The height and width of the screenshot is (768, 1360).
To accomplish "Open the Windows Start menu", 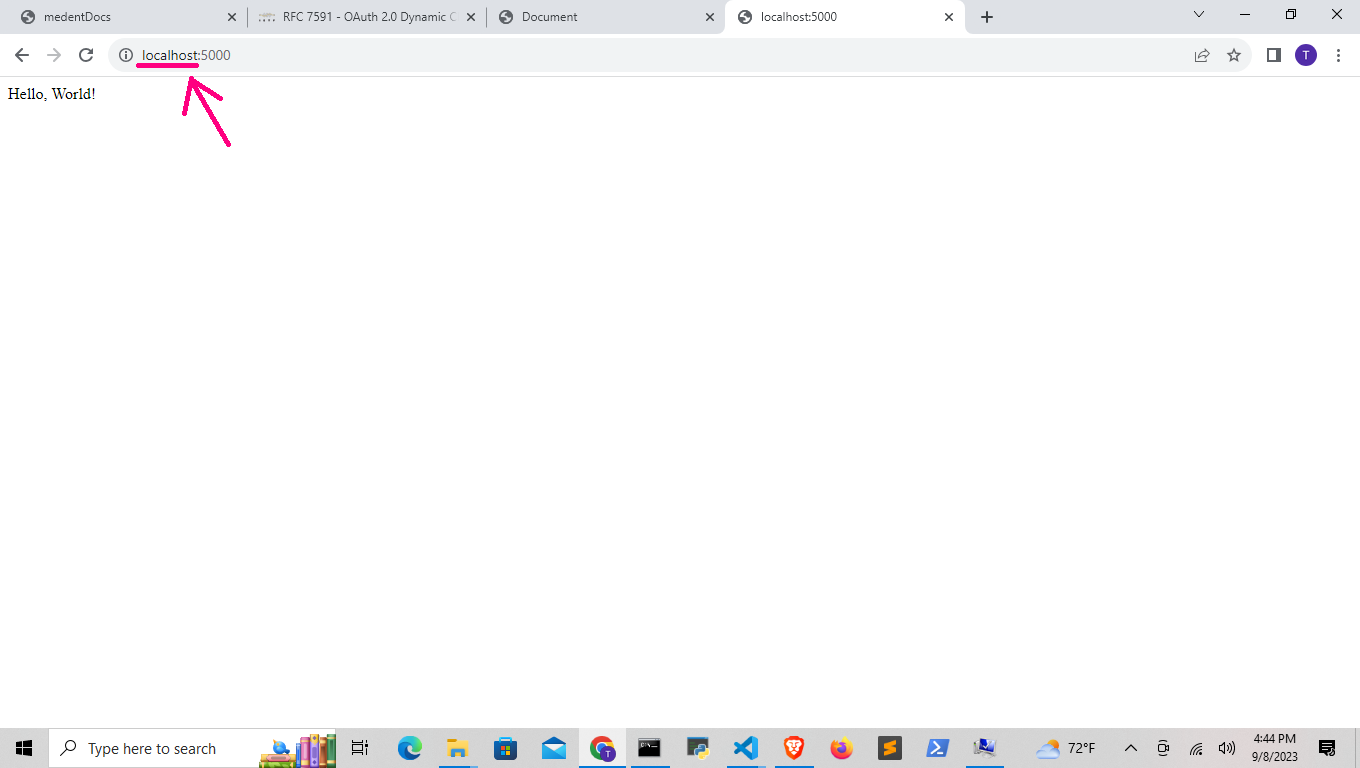I will tap(24, 748).
